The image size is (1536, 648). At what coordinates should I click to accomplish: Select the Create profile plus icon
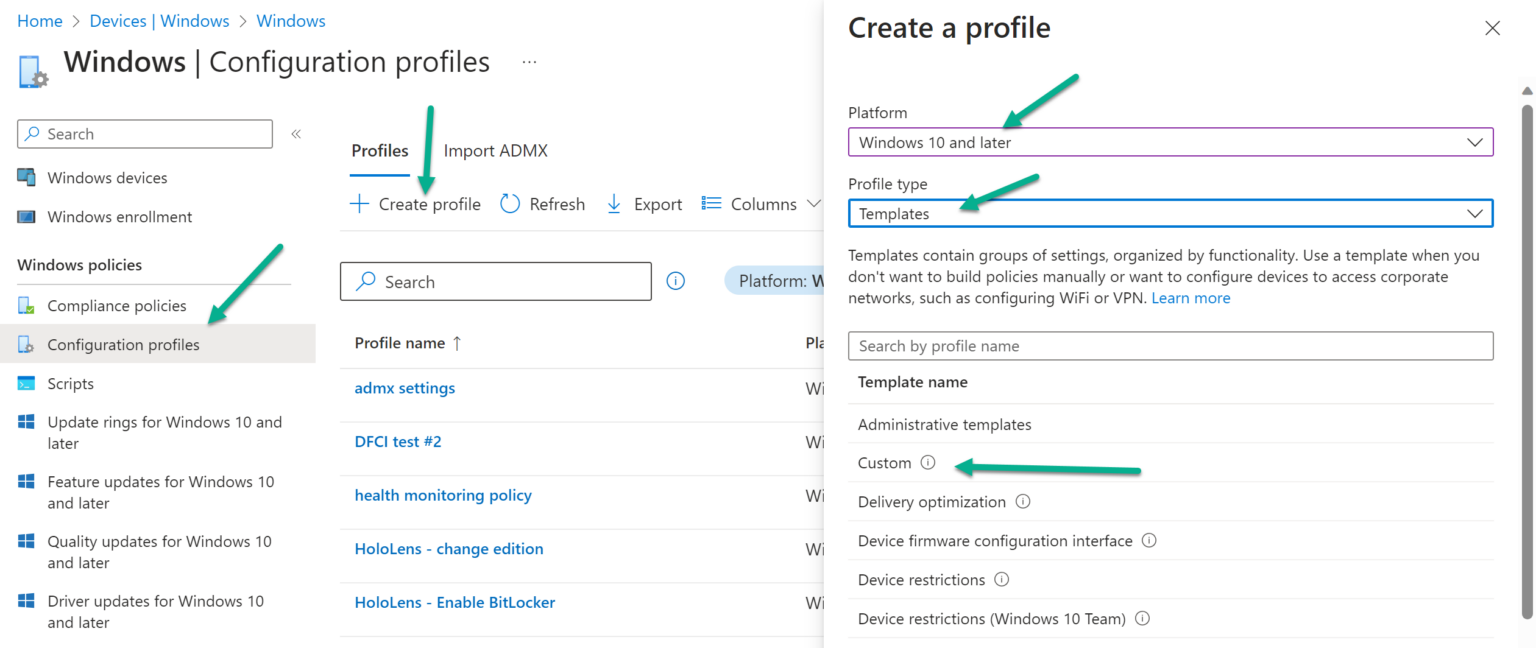click(x=358, y=203)
